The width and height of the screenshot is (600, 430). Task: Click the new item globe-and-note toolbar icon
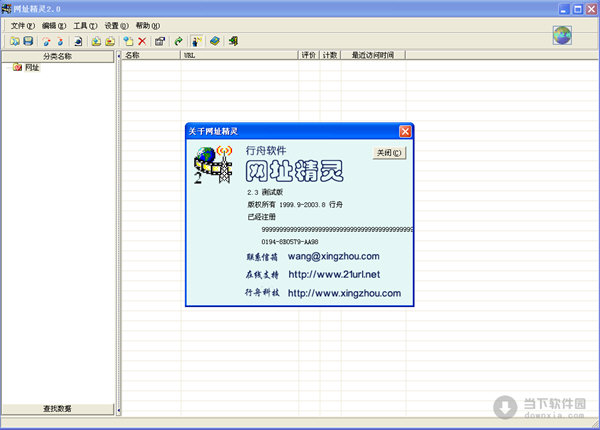tap(129, 41)
